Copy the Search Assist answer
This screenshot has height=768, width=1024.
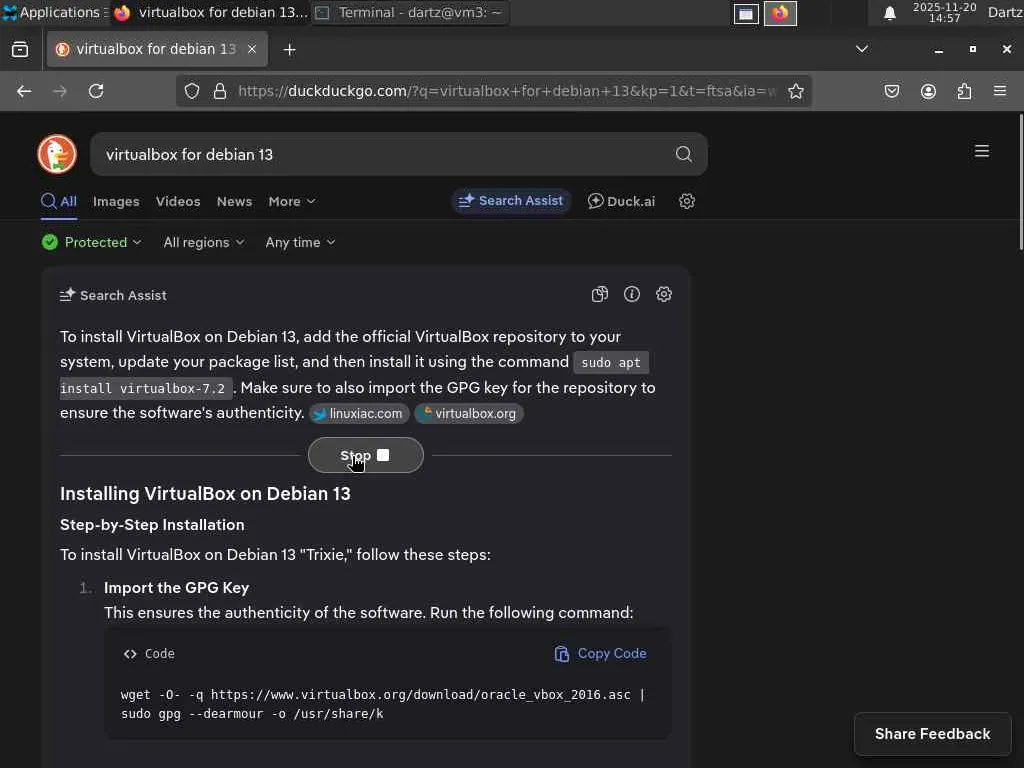pyautogui.click(x=600, y=295)
